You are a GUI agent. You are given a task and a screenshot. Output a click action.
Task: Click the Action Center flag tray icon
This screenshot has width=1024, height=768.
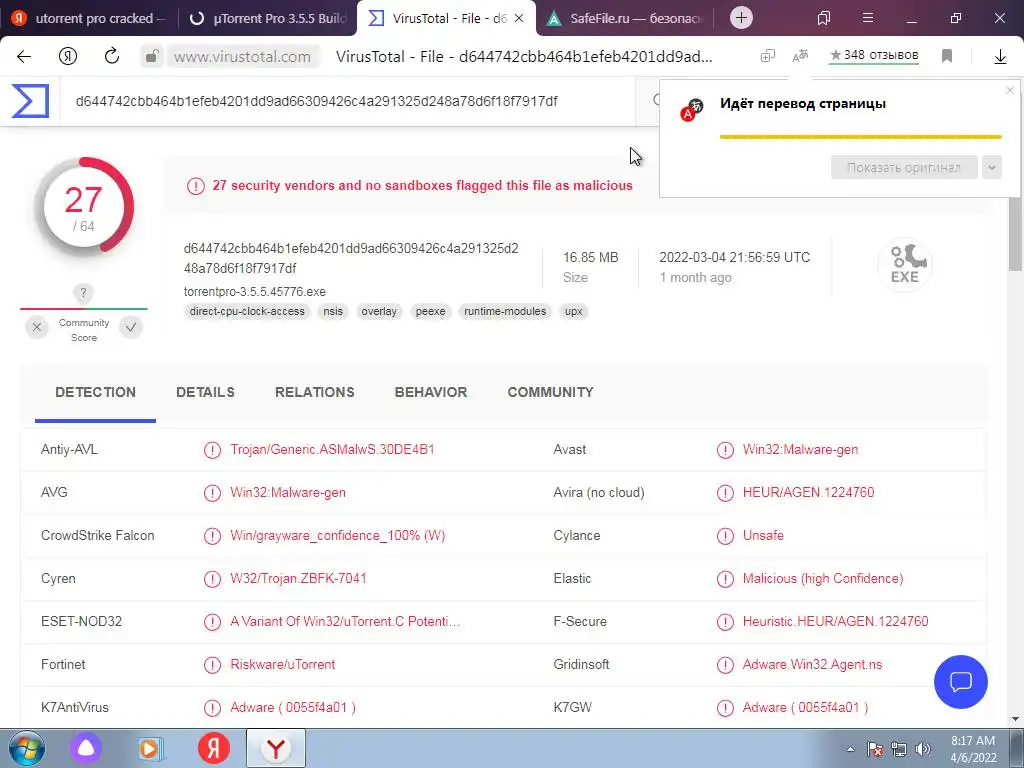coord(875,749)
